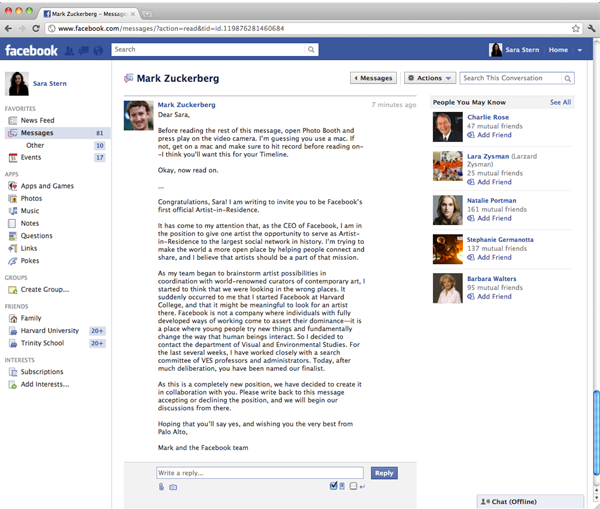Open Natalie Portman's photo thumbnail

(x=448, y=210)
